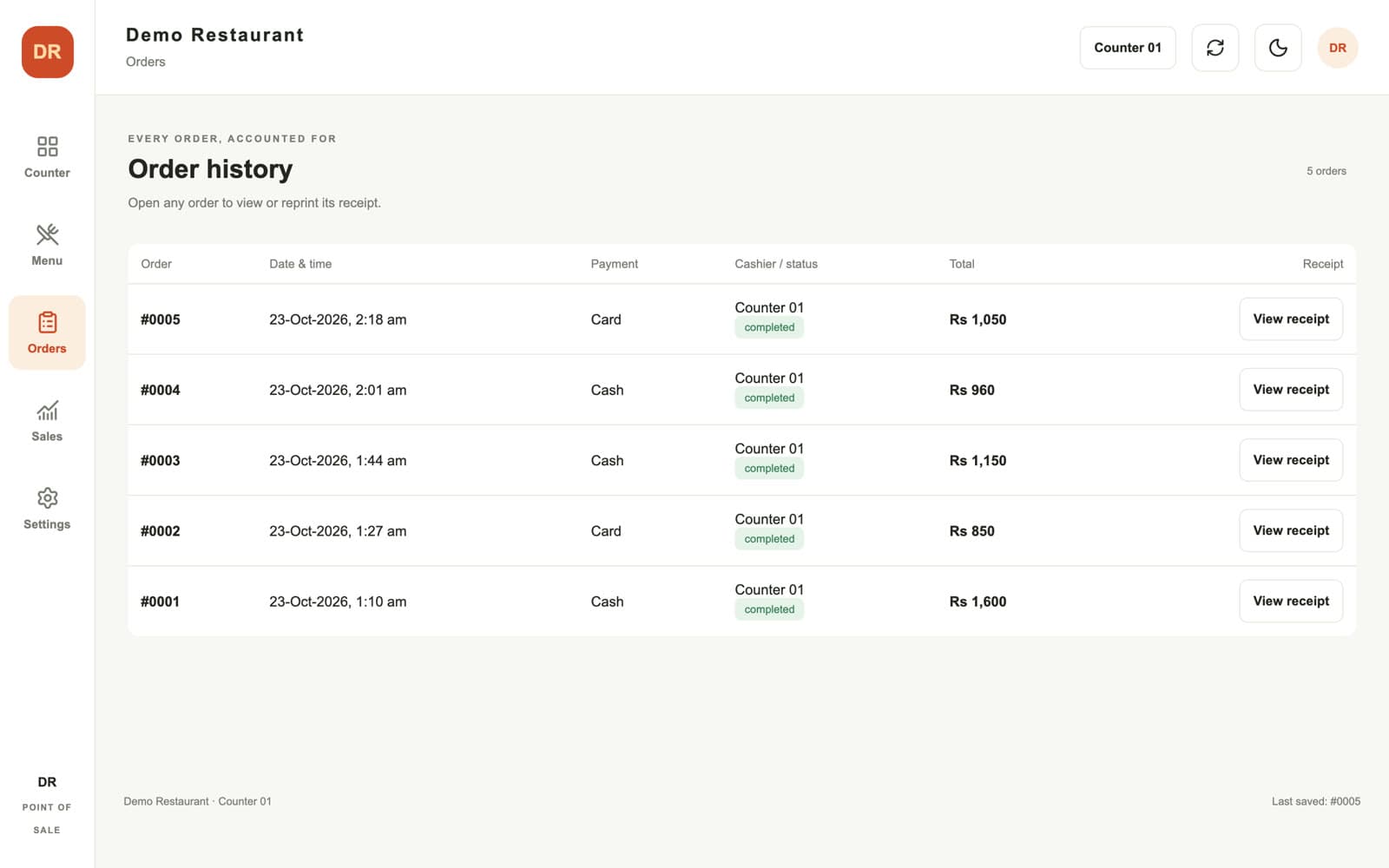View receipt for order #0003
1389x868 pixels.
(x=1291, y=460)
